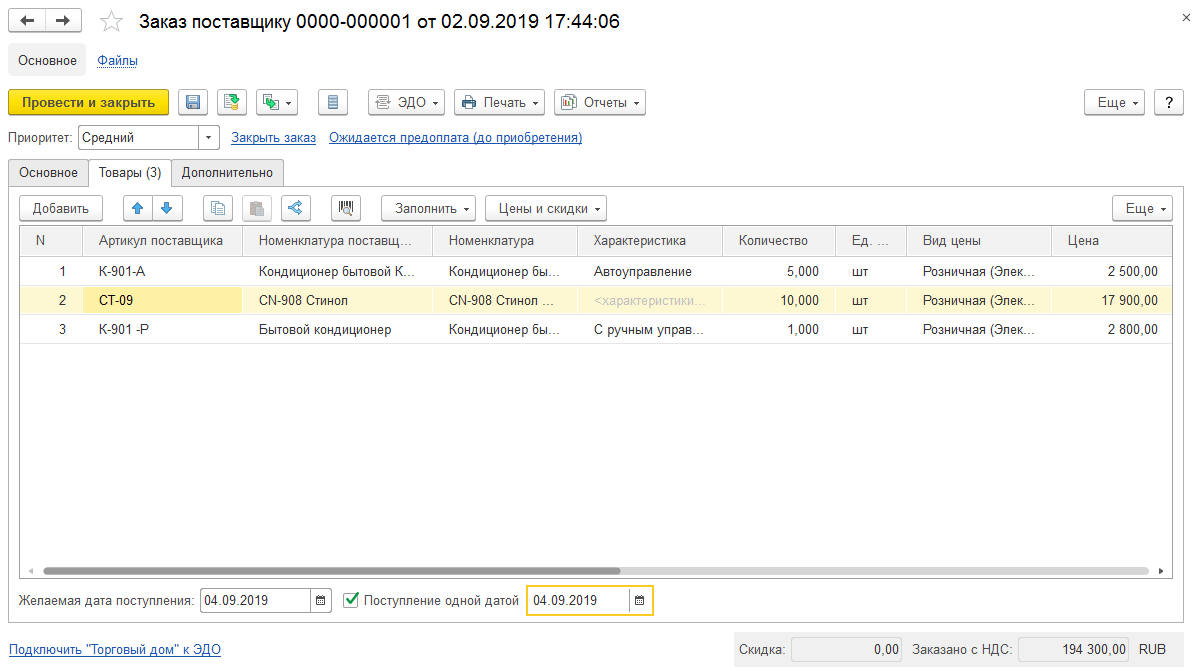Open the Цены и скидки dropdown
This screenshot has width=1200, height=671.
coord(546,208)
